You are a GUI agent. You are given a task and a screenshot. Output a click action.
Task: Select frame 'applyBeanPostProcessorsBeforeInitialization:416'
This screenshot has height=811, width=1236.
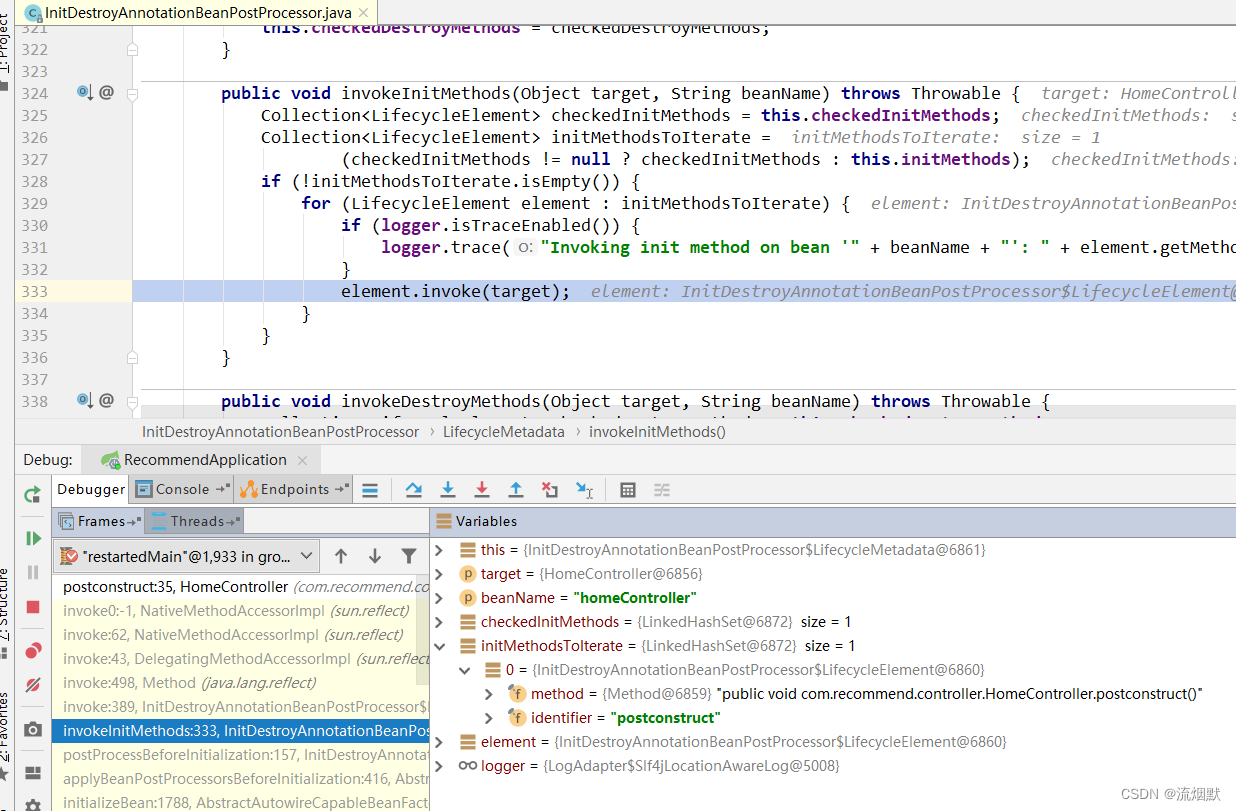click(241, 779)
